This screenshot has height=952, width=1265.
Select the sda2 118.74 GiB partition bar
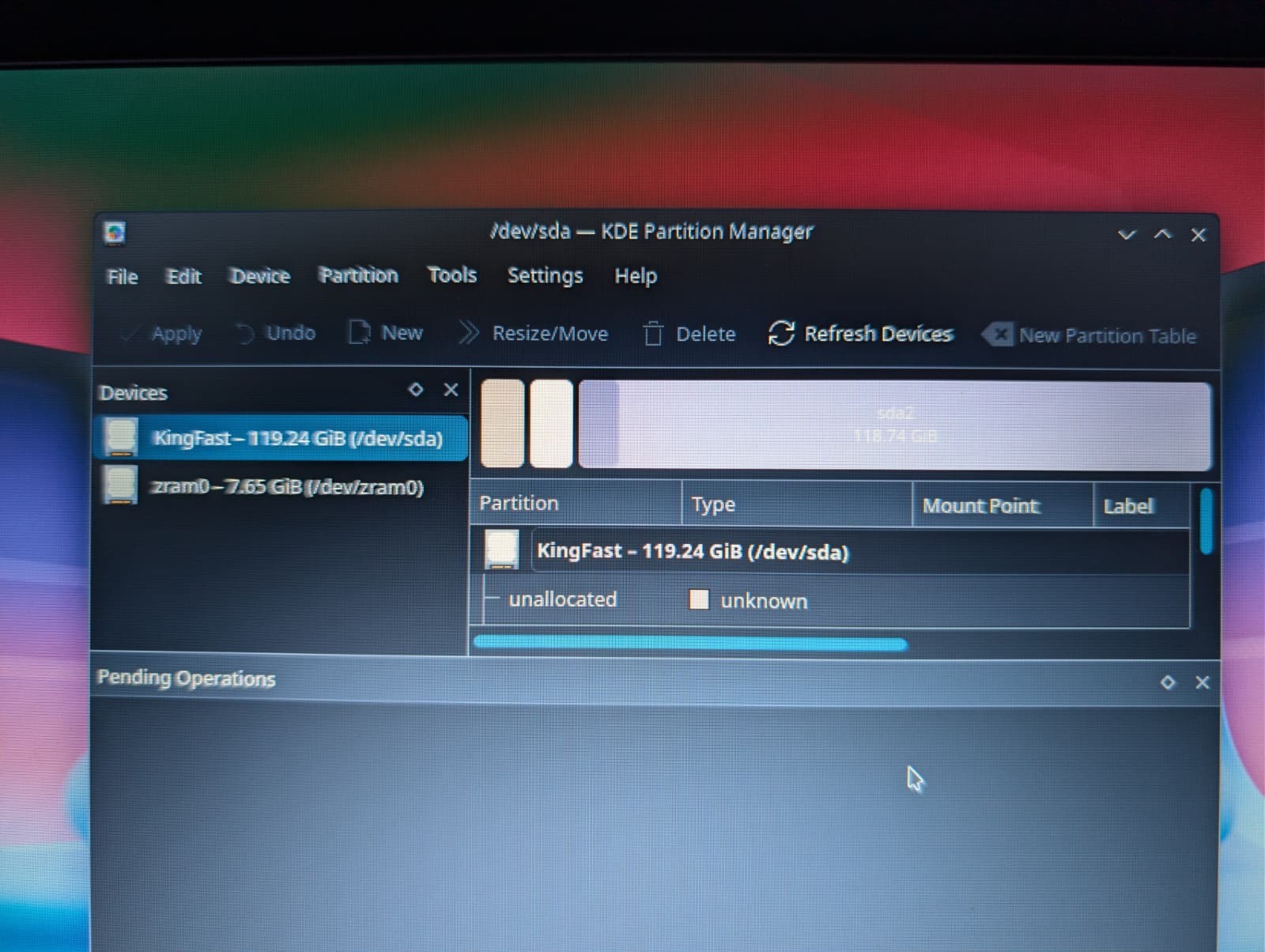[x=894, y=425]
